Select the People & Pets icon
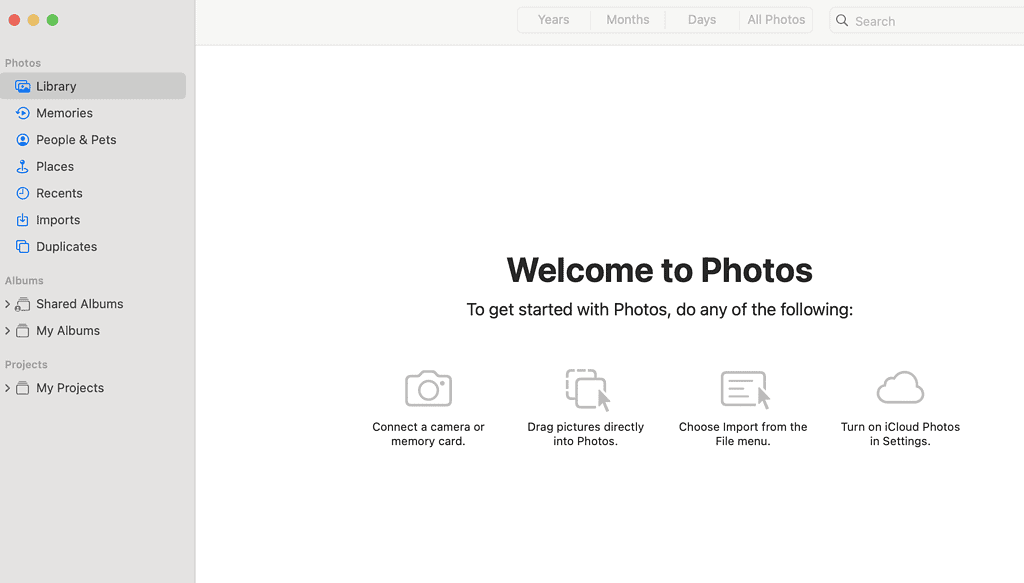 [x=22, y=140]
